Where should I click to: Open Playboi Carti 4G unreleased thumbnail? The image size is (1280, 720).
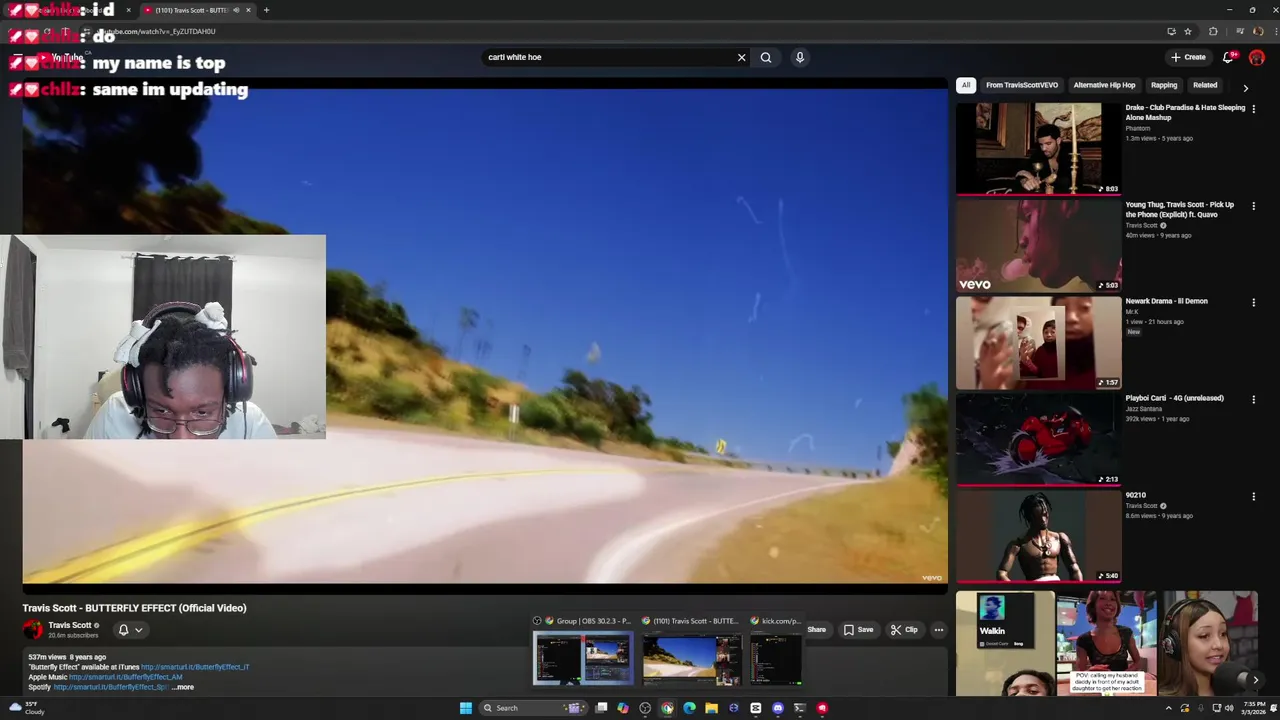(x=1039, y=439)
